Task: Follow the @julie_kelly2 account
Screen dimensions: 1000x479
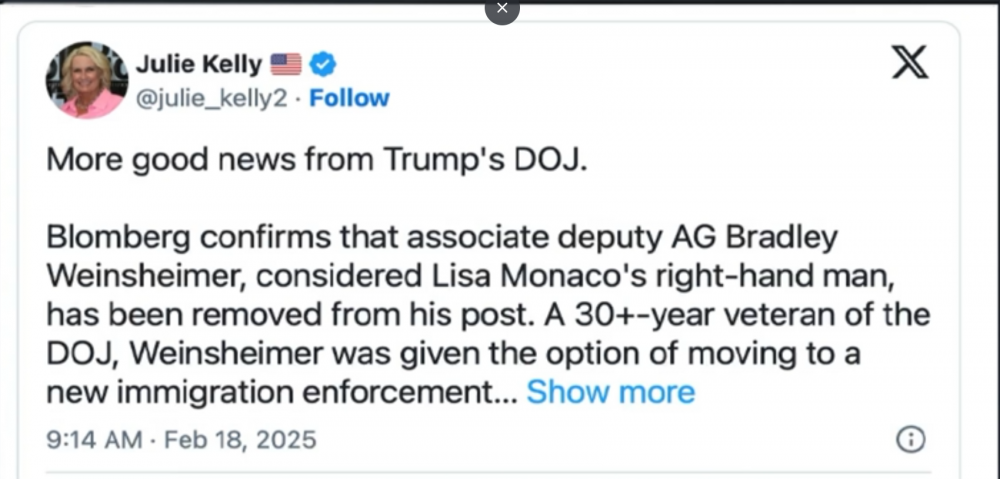Action: pyautogui.click(x=349, y=98)
